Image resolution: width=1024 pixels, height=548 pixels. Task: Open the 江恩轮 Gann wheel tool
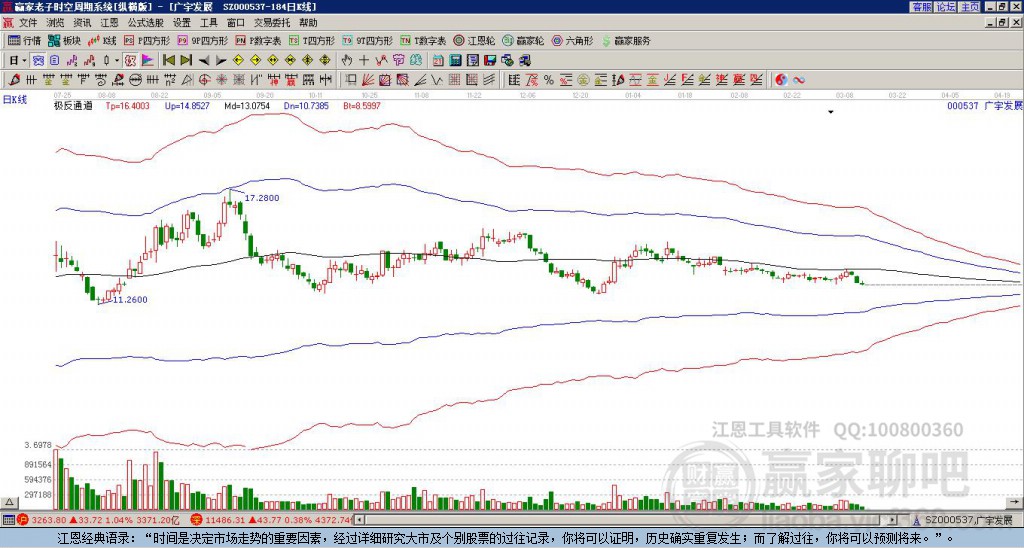[480, 41]
